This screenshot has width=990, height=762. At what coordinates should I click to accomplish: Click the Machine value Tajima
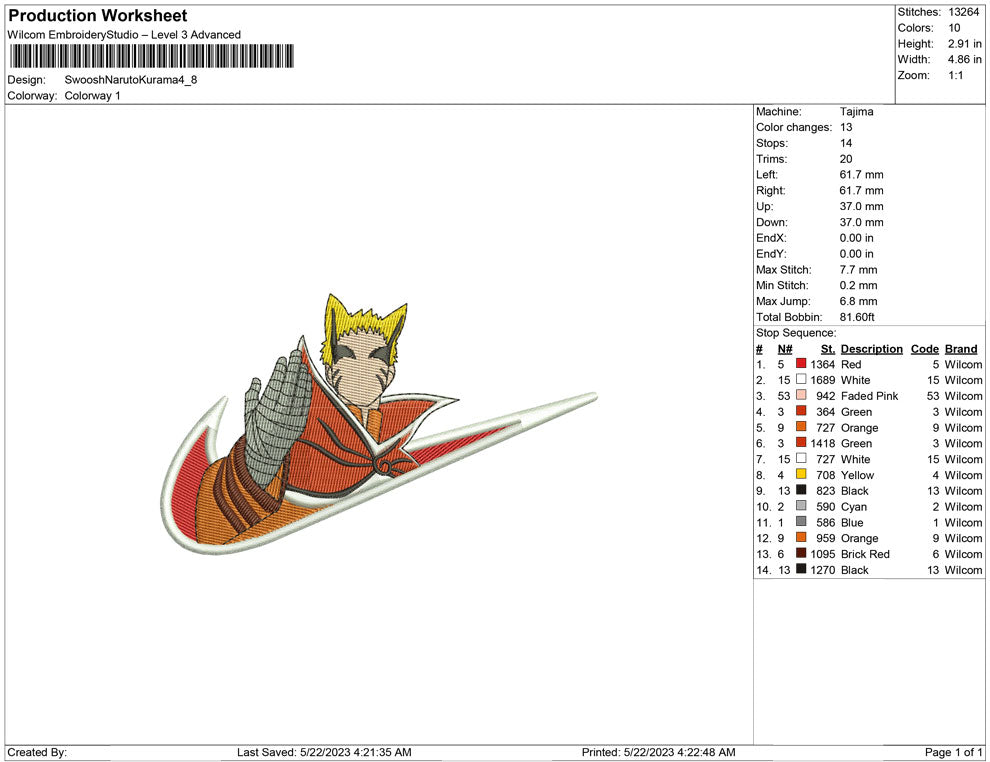(x=856, y=112)
